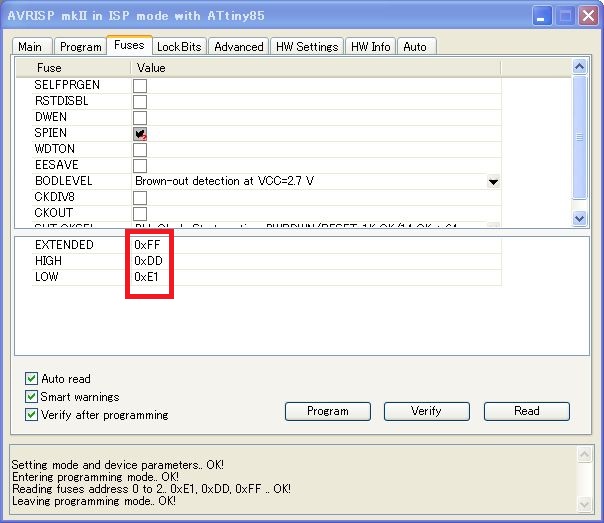Switch to the Main tab
This screenshot has height=523, width=604.
click(x=32, y=47)
